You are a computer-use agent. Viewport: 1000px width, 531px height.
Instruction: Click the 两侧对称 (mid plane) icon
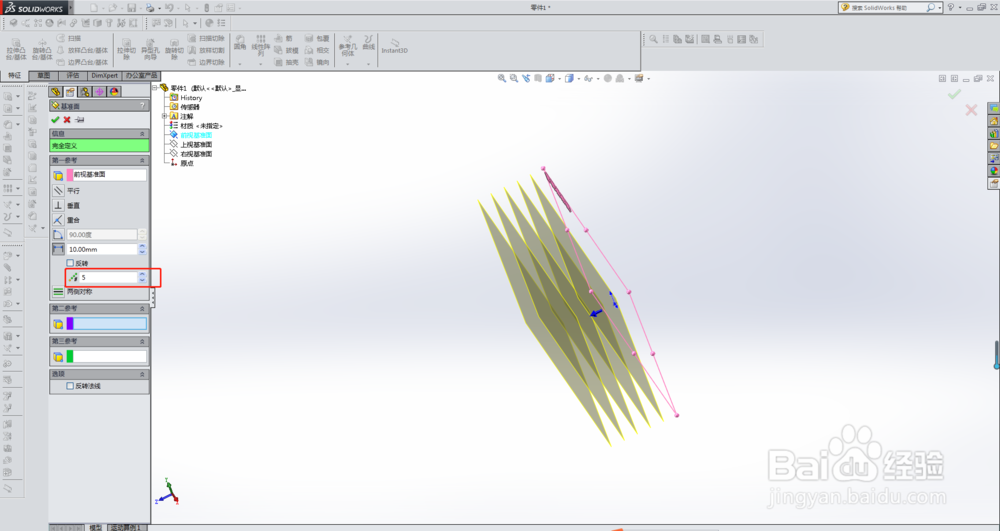[58, 291]
